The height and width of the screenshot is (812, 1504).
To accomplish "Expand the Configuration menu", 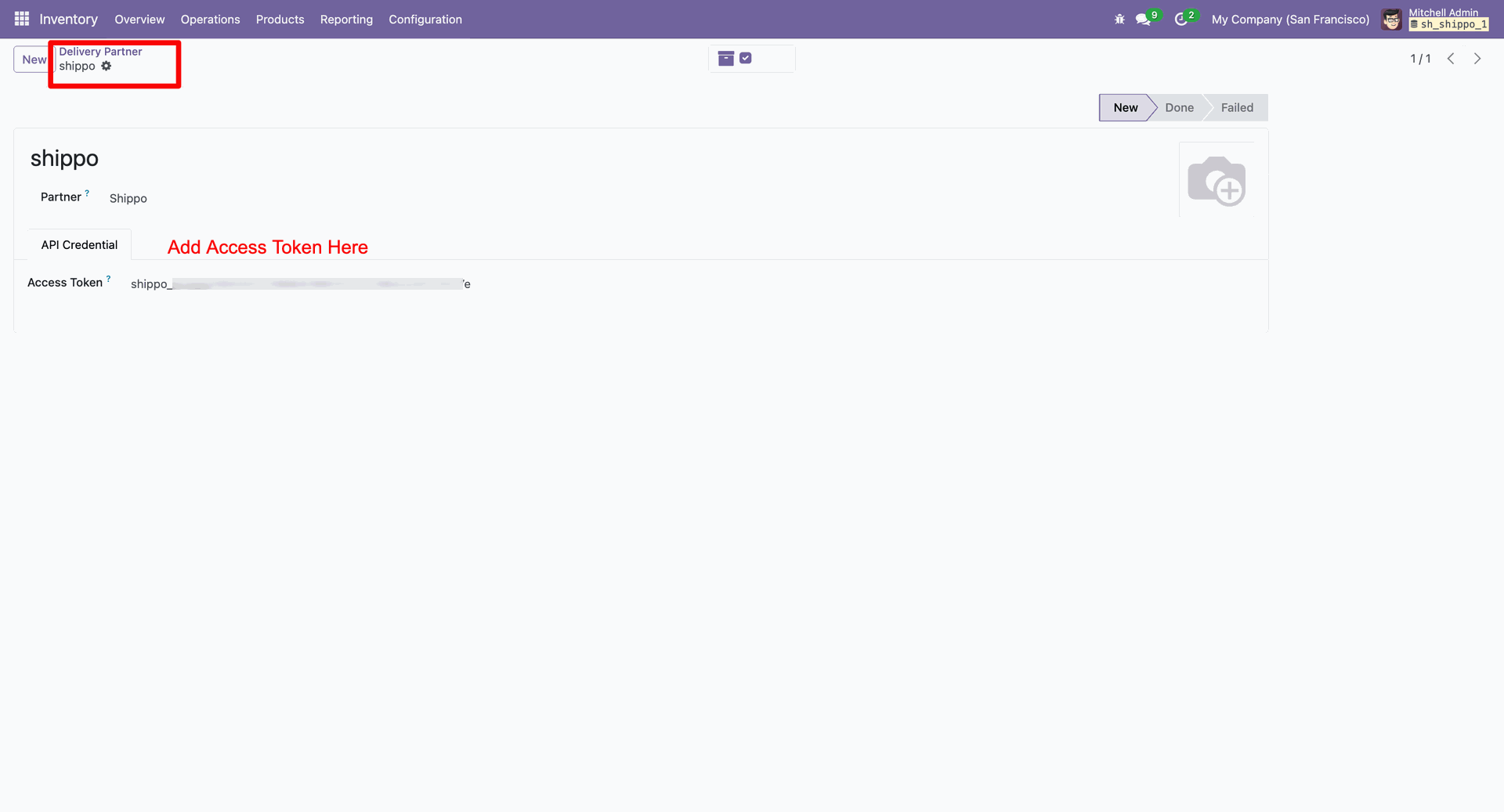I will (425, 19).
